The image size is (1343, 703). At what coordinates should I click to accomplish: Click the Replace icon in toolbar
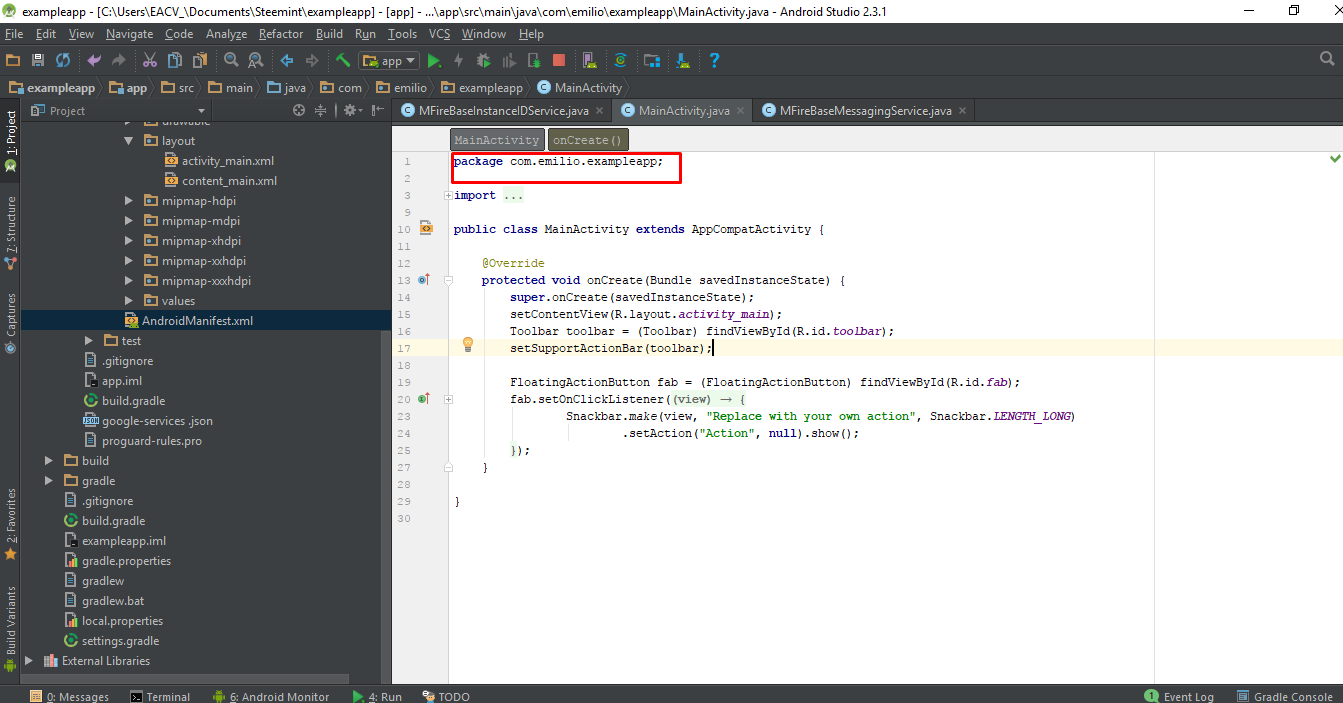pyautogui.click(x=255, y=61)
